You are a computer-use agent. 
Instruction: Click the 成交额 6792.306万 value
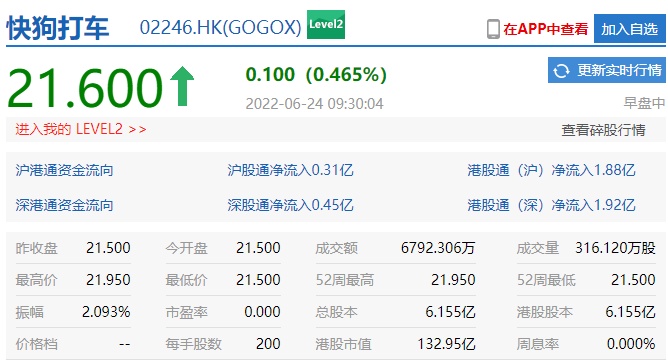click(x=438, y=248)
